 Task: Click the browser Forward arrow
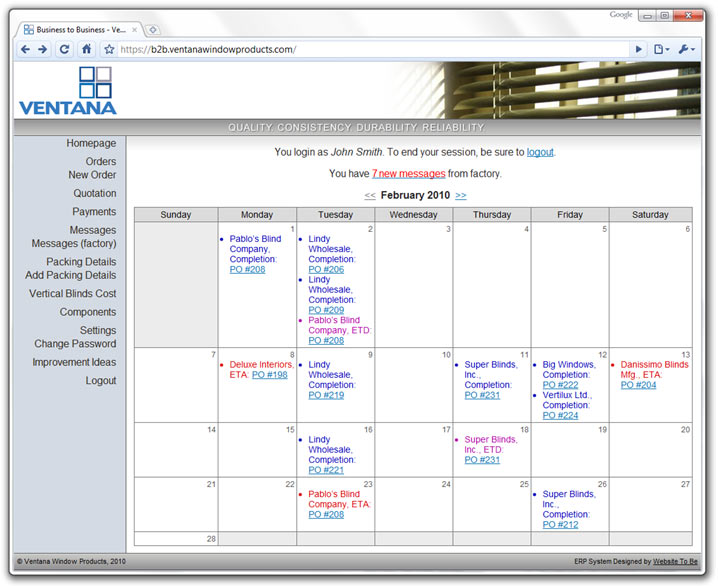tap(43, 49)
